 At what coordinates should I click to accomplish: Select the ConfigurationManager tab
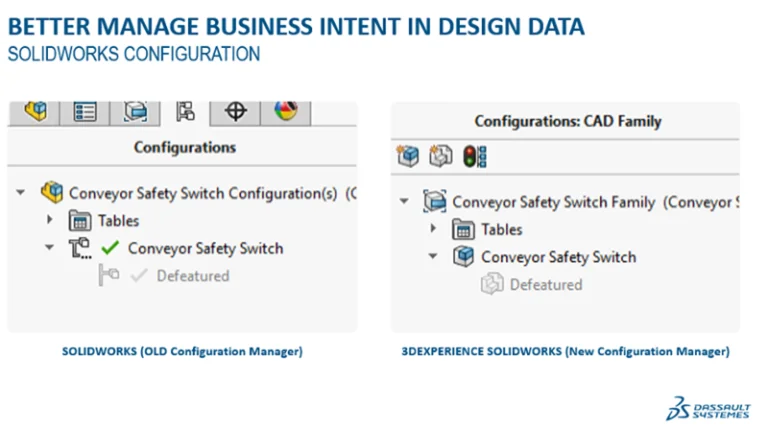[185, 111]
